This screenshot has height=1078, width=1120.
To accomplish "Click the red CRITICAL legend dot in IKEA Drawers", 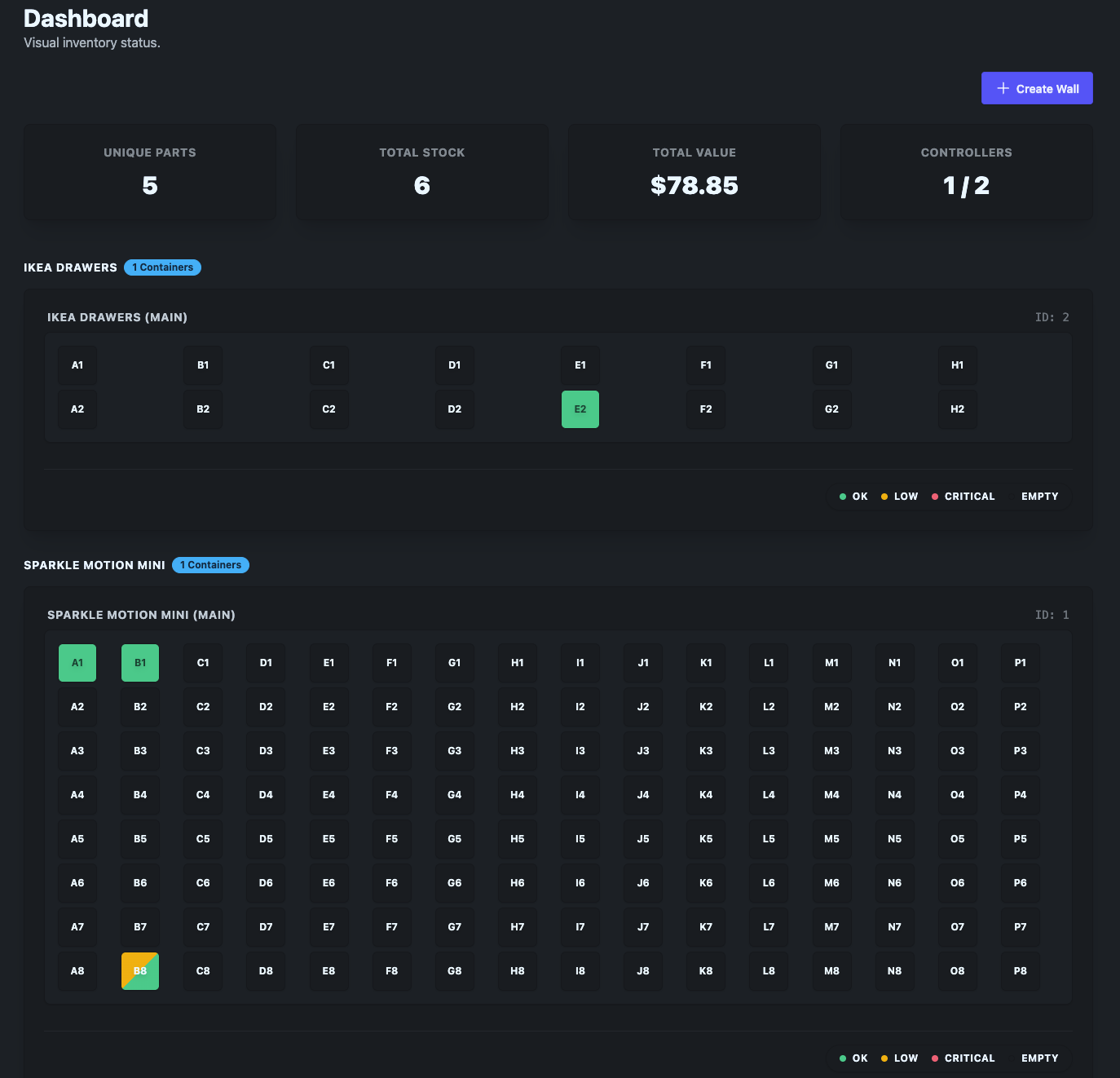I will tap(934, 496).
